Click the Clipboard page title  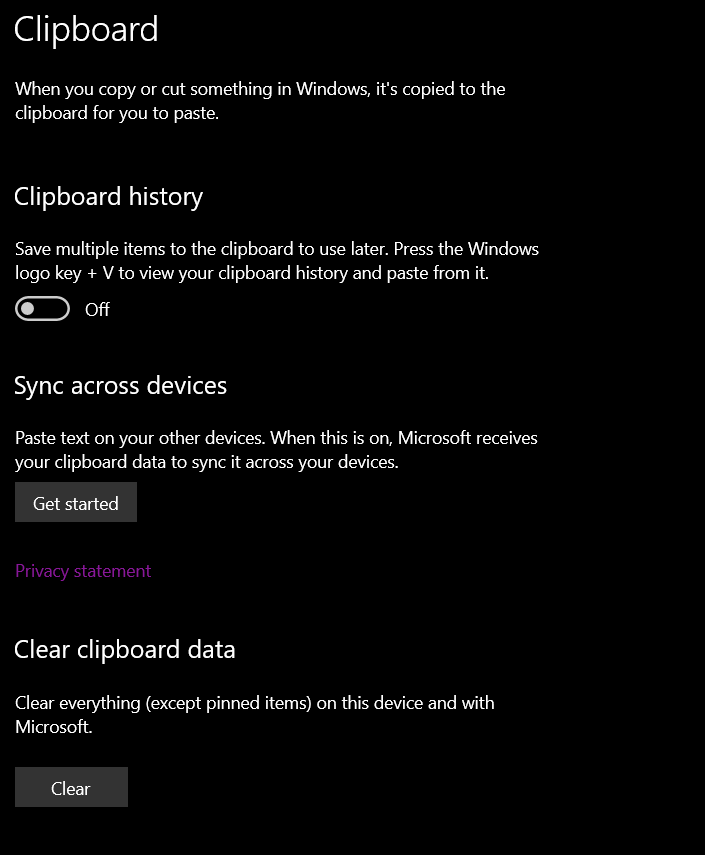pos(86,29)
